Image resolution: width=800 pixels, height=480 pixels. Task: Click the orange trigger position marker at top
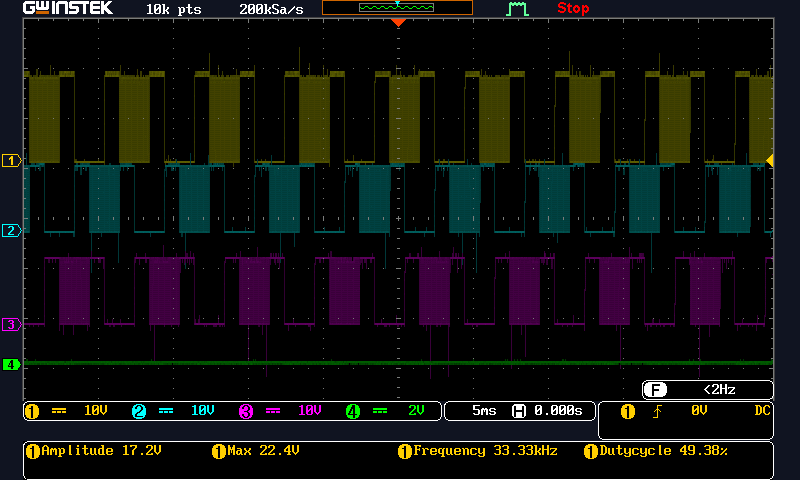[398, 22]
